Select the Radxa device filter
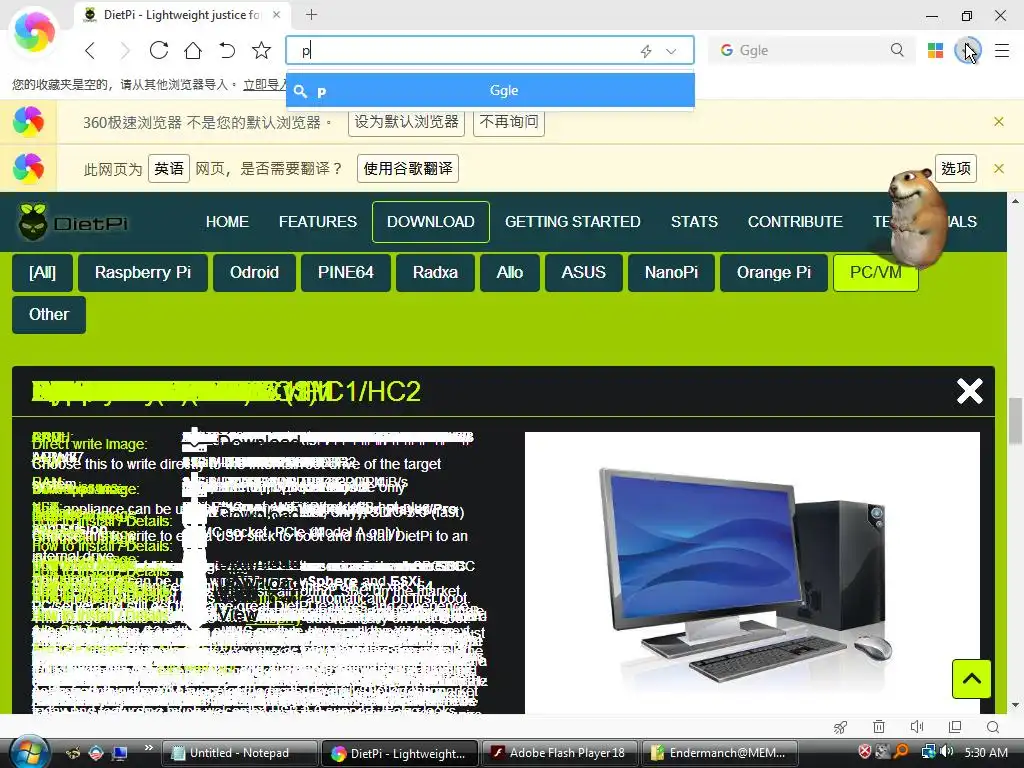1024x768 pixels. 435,272
